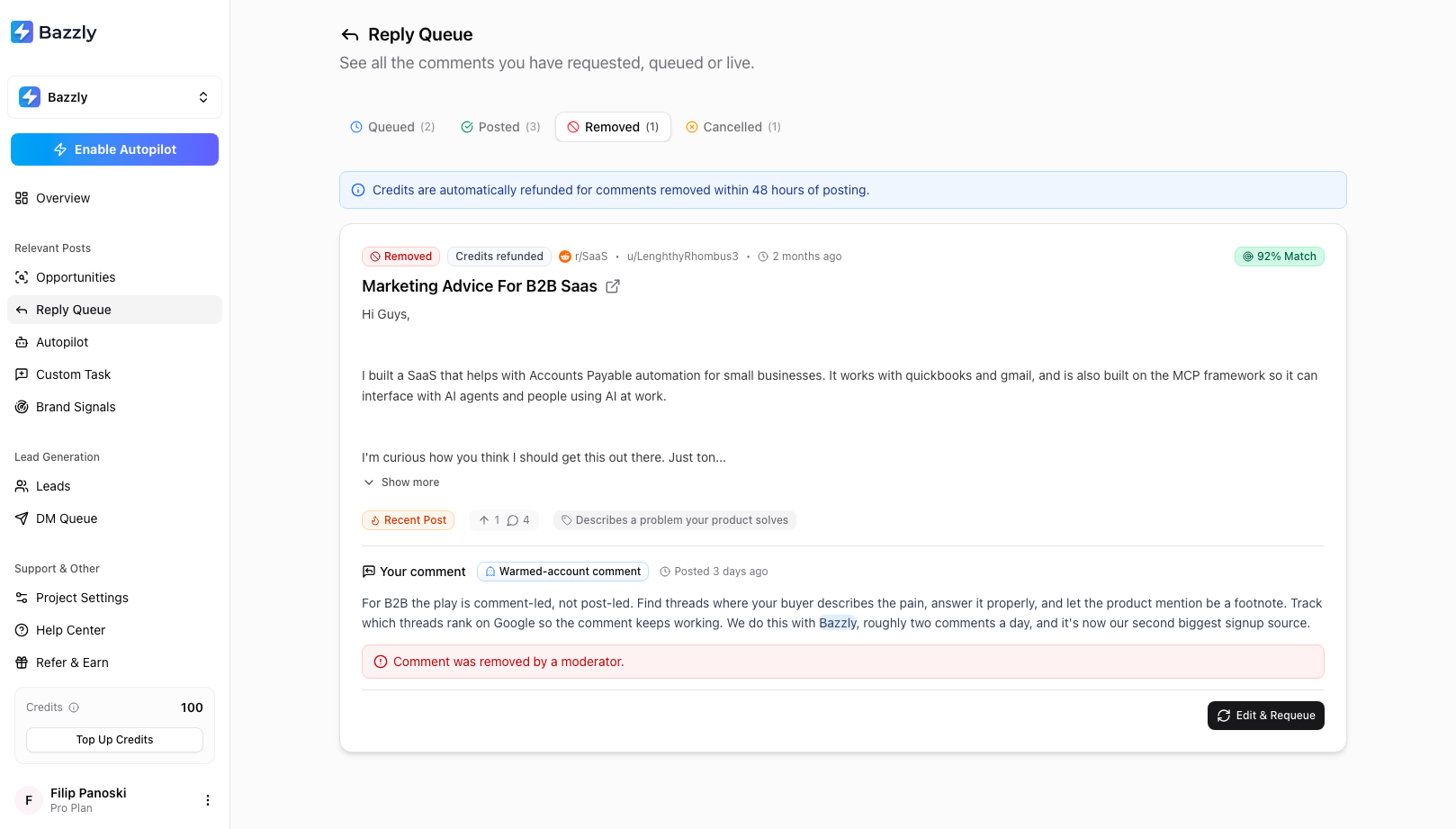The image size is (1456, 829).
Task: Open the DM Queue page
Action: click(114, 518)
